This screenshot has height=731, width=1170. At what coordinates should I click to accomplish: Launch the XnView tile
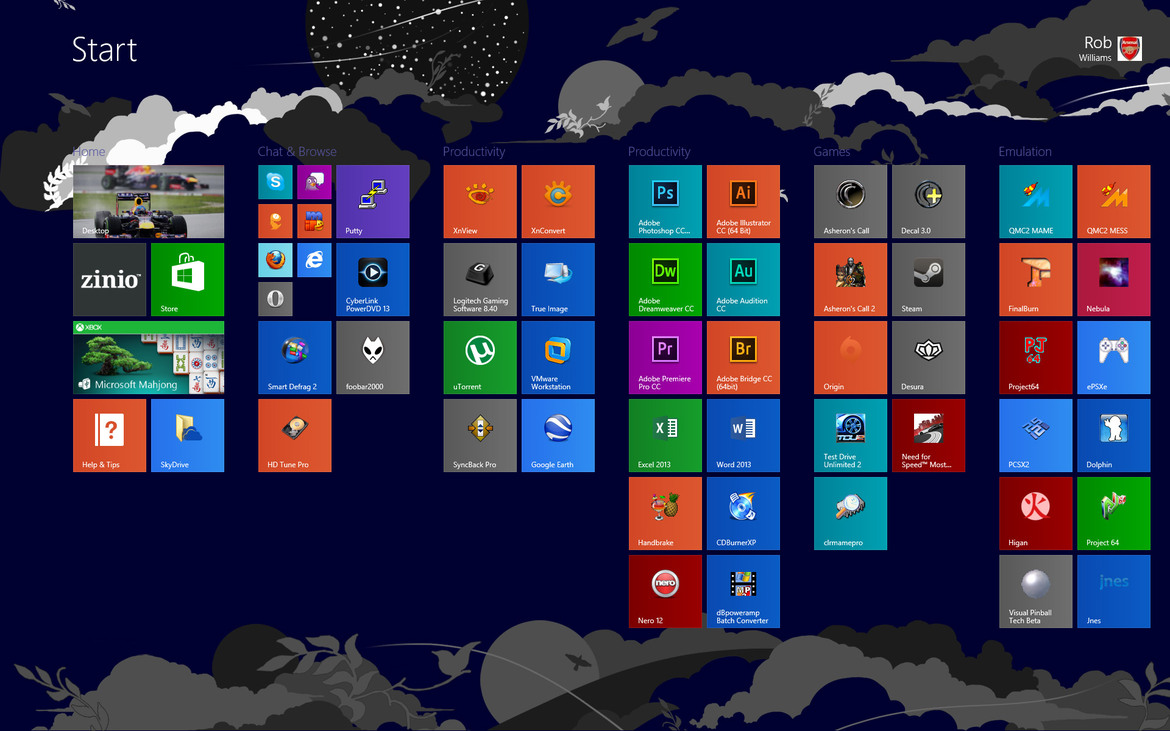pos(480,201)
